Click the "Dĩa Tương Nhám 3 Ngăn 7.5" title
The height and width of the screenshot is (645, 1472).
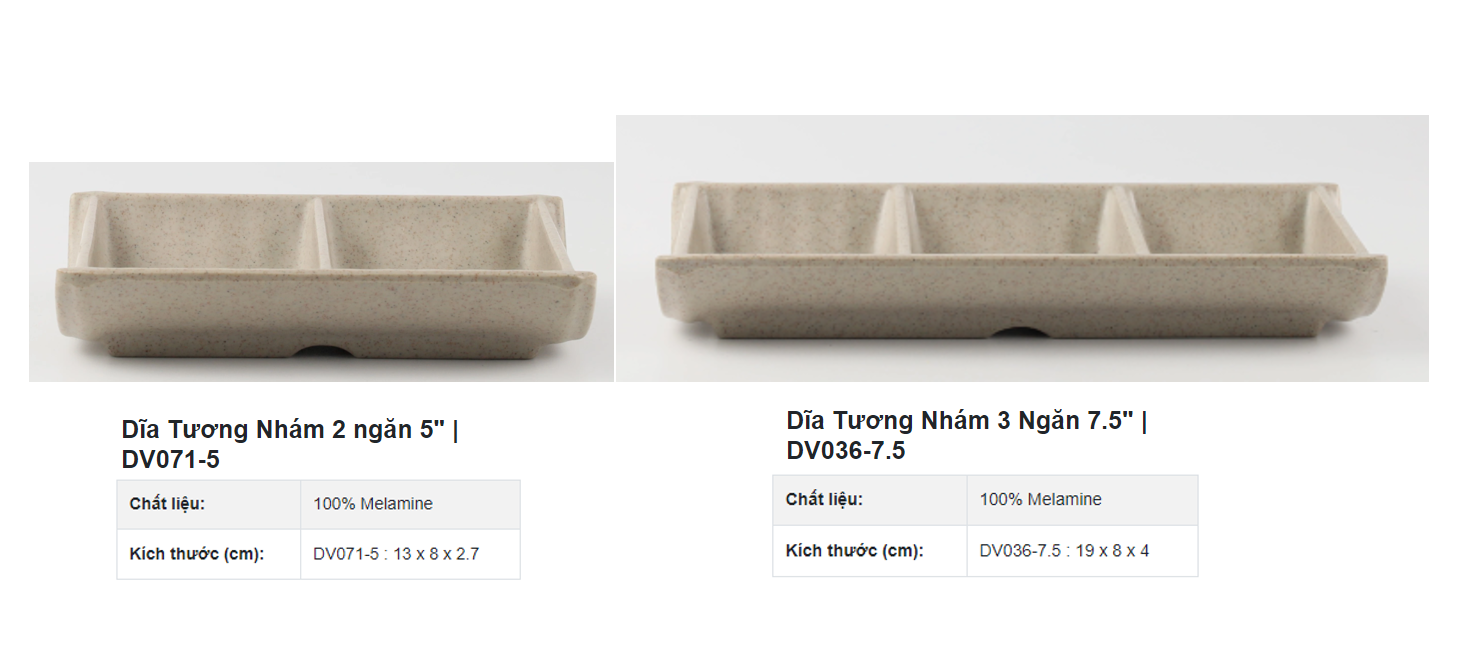click(x=960, y=421)
